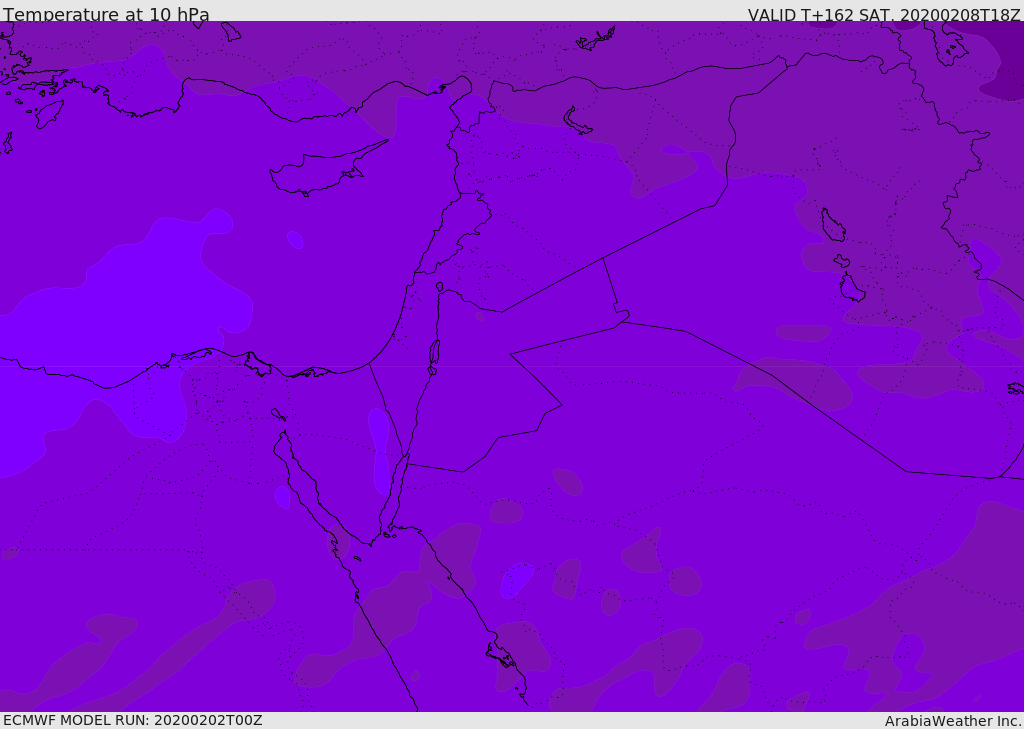1024x729 pixels.
Task: Click the island of Cyprus on the map
Action: (x=327, y=170)
